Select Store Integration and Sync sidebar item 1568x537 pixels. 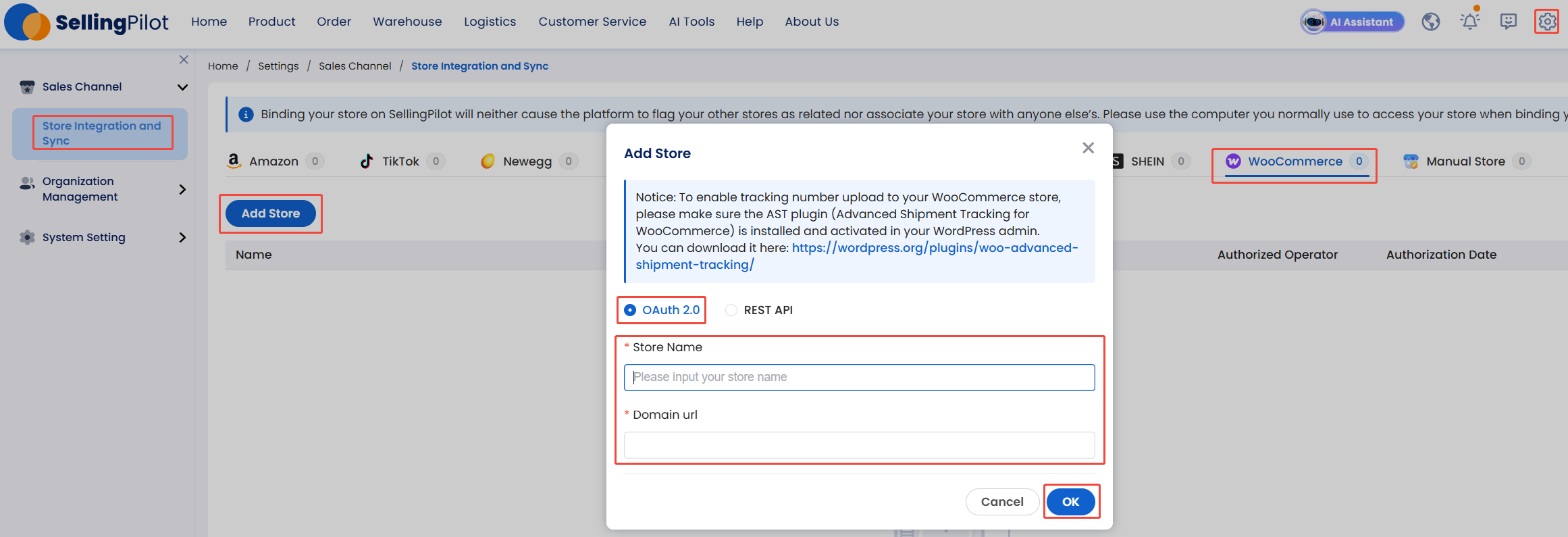point(100,134)
